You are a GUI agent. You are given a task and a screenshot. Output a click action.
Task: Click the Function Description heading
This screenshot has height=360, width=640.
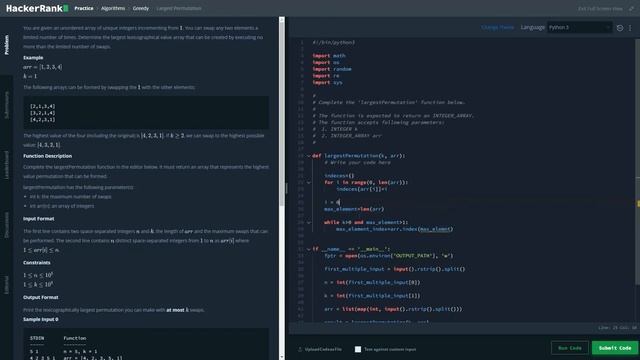tap(47, 156)
